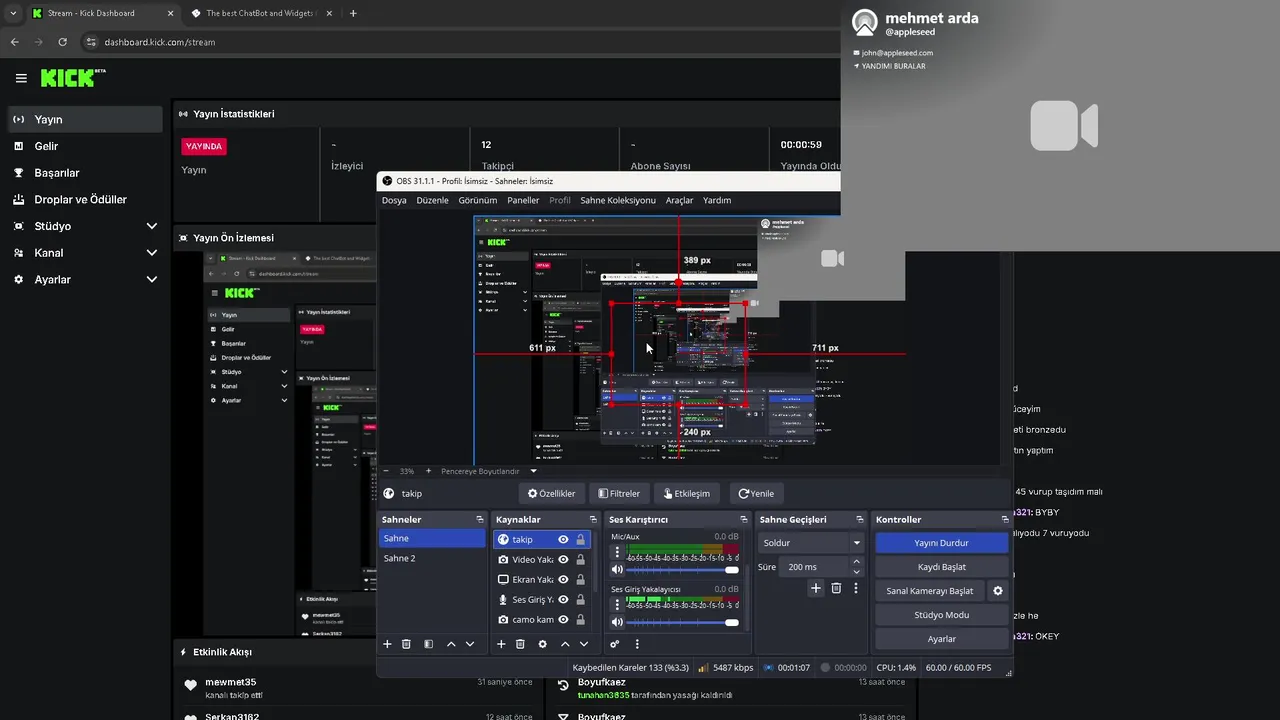Open Filtreler for the selected source
Screen dimensions: 1280x720
[x=618, y=493]
